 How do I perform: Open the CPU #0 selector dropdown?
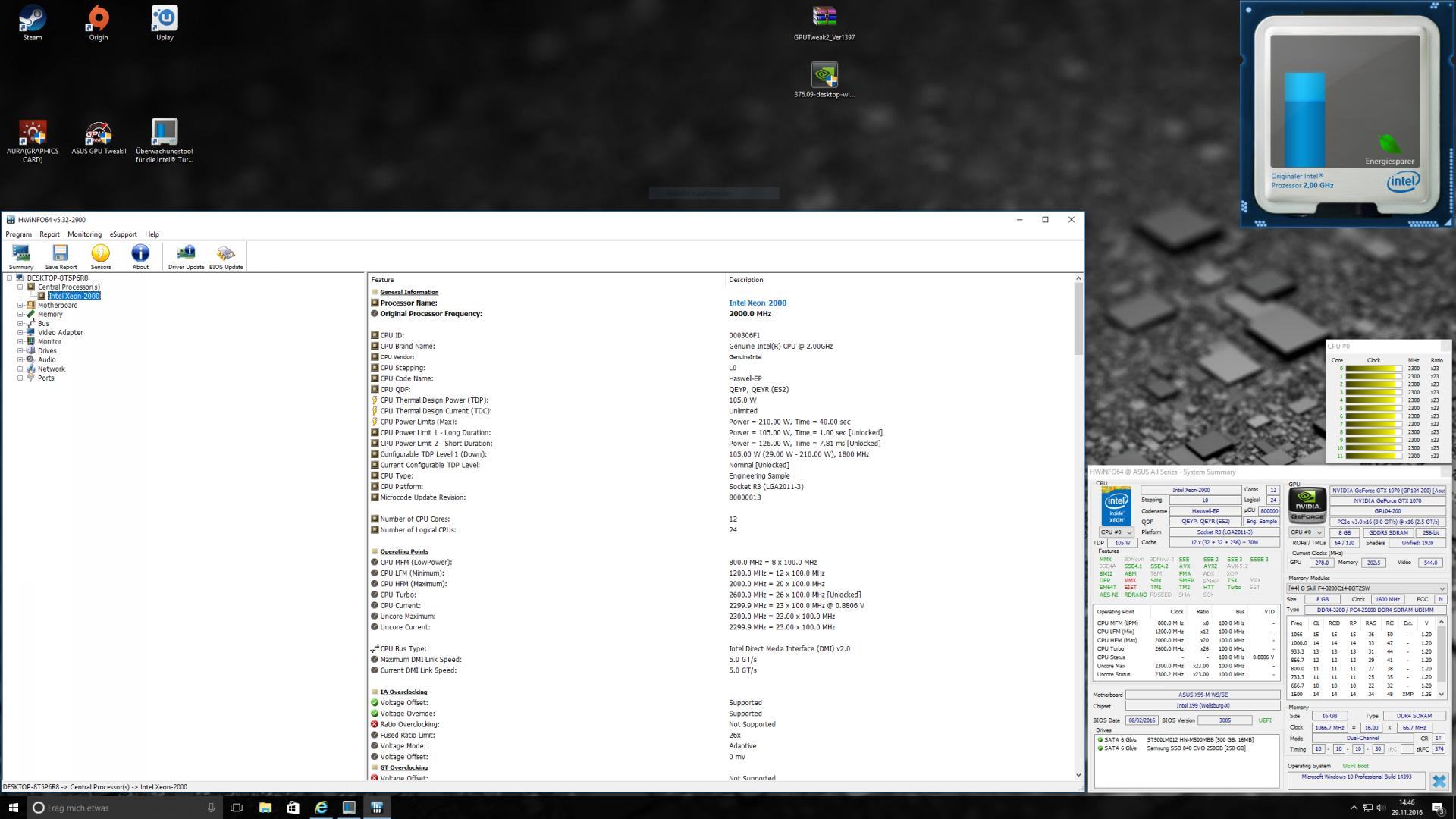1117,532
